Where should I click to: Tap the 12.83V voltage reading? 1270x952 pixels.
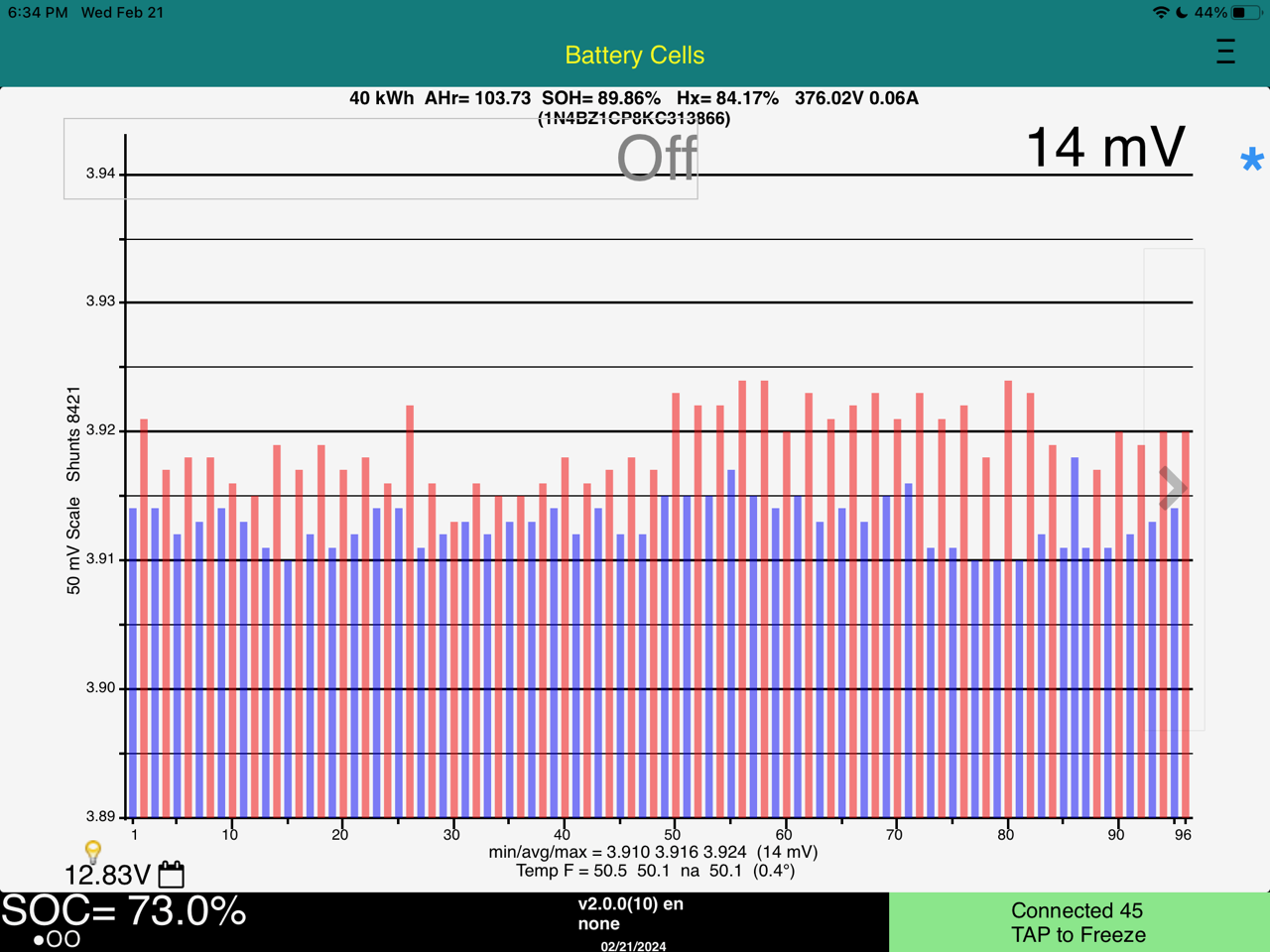107,875
